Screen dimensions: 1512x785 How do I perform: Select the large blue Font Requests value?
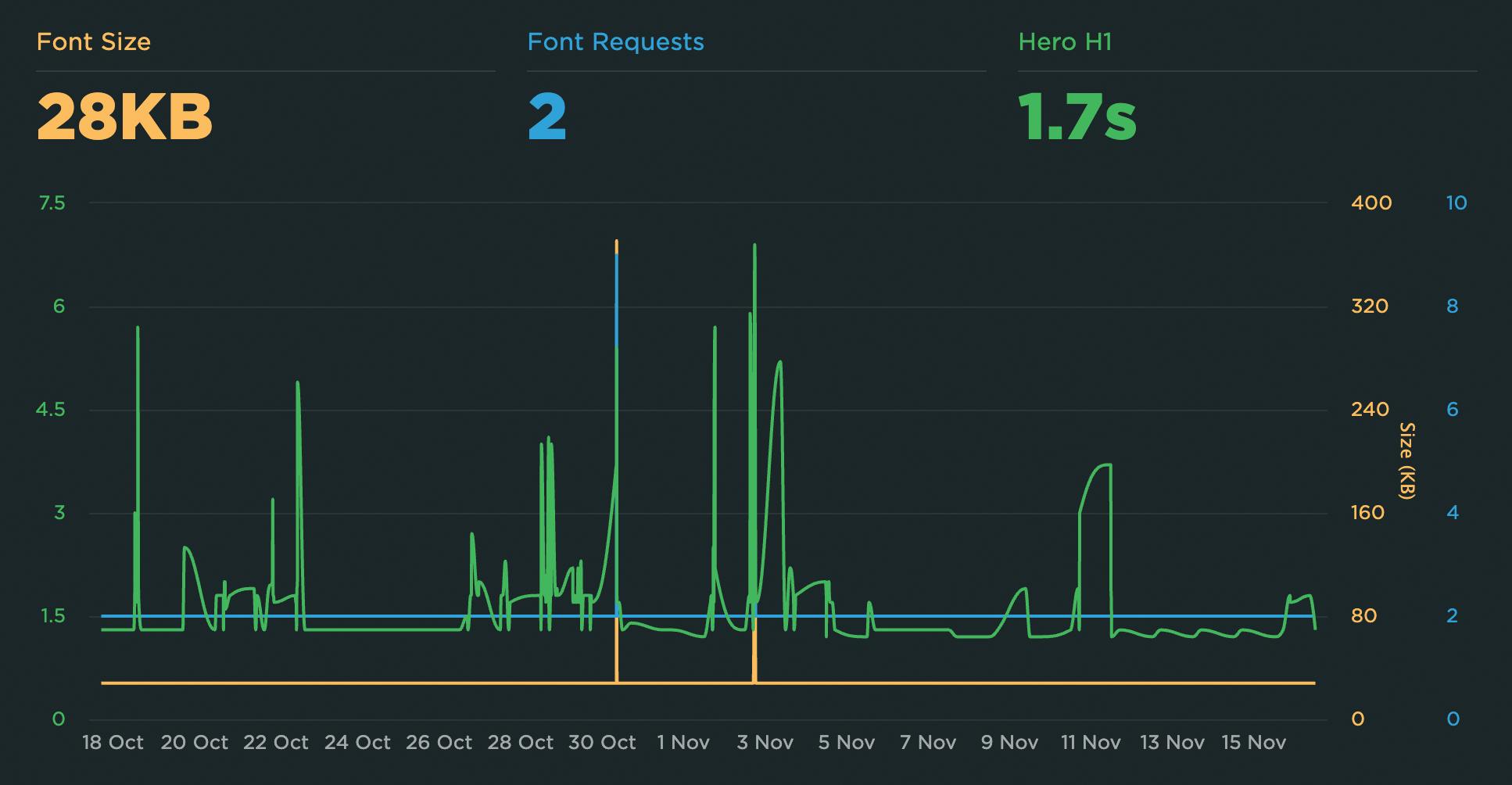tap(546, 117)
